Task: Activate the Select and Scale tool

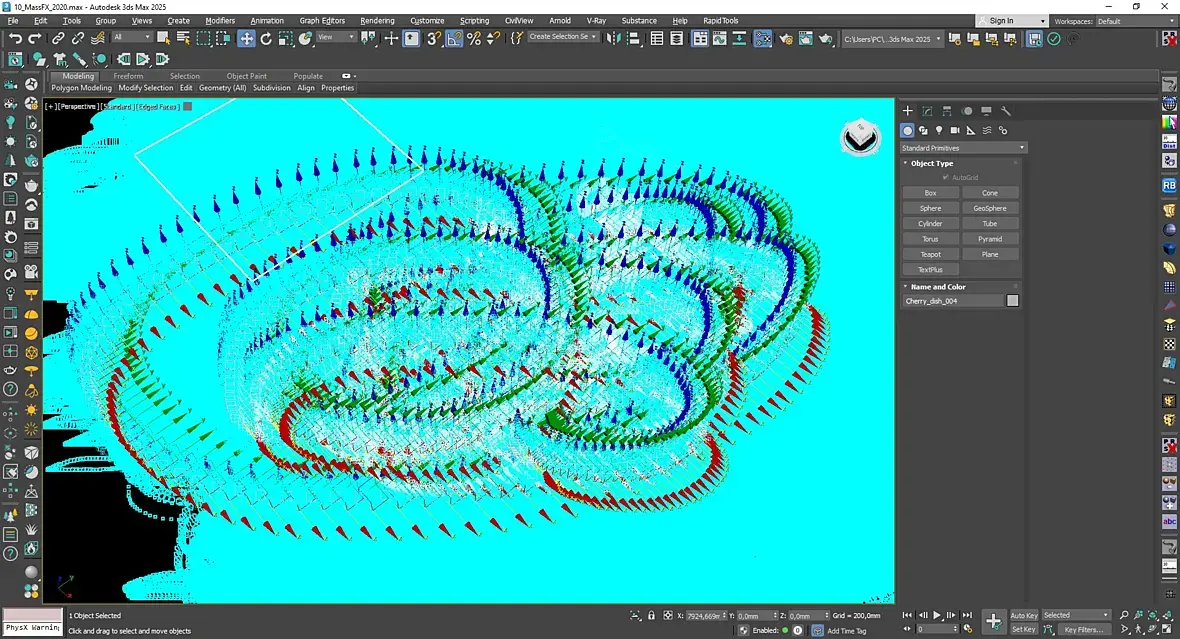Action: pos(285,38)
